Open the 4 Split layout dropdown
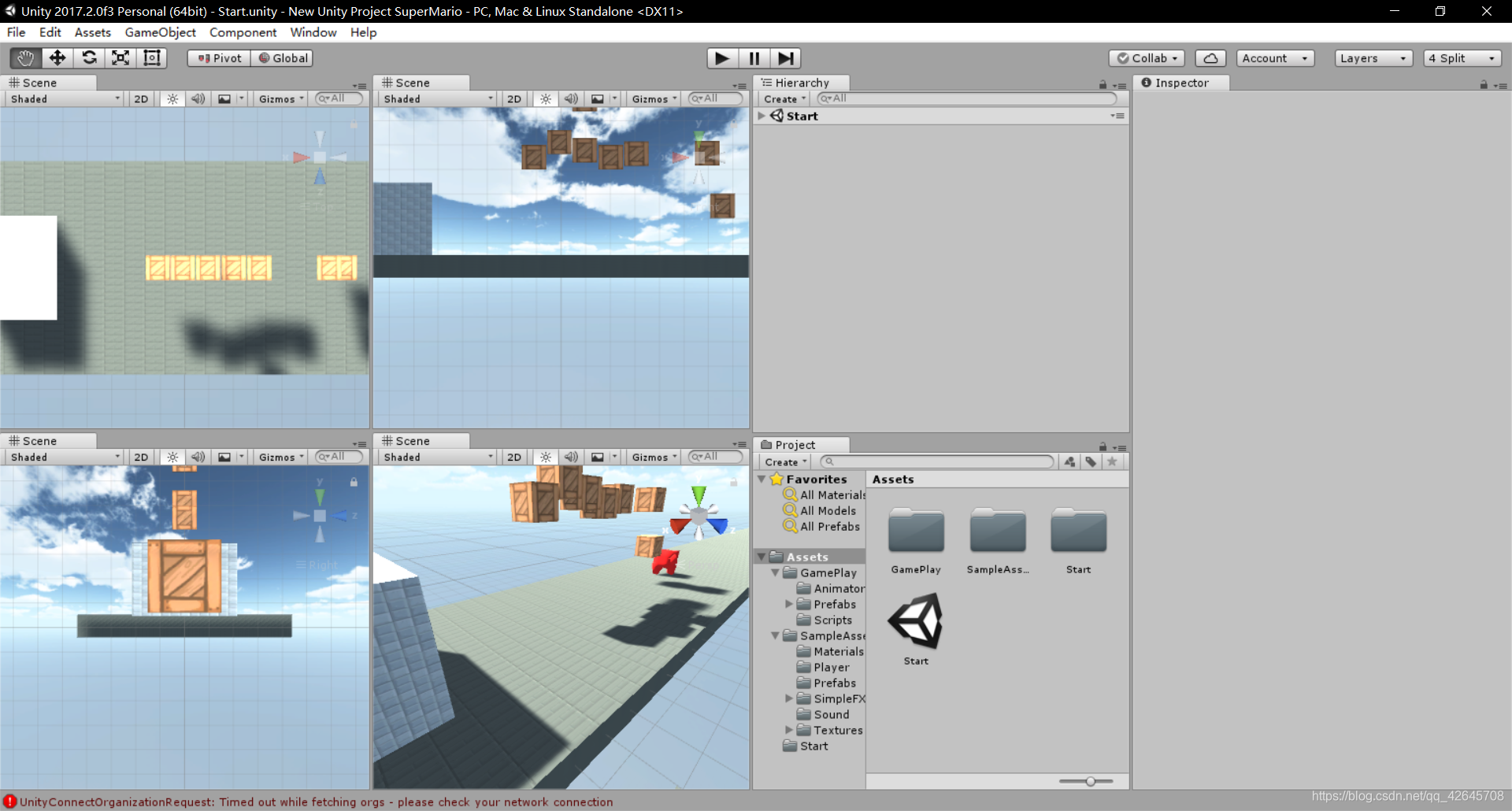This screenshot has height=811, width=1512. [x=1462, y=58]
